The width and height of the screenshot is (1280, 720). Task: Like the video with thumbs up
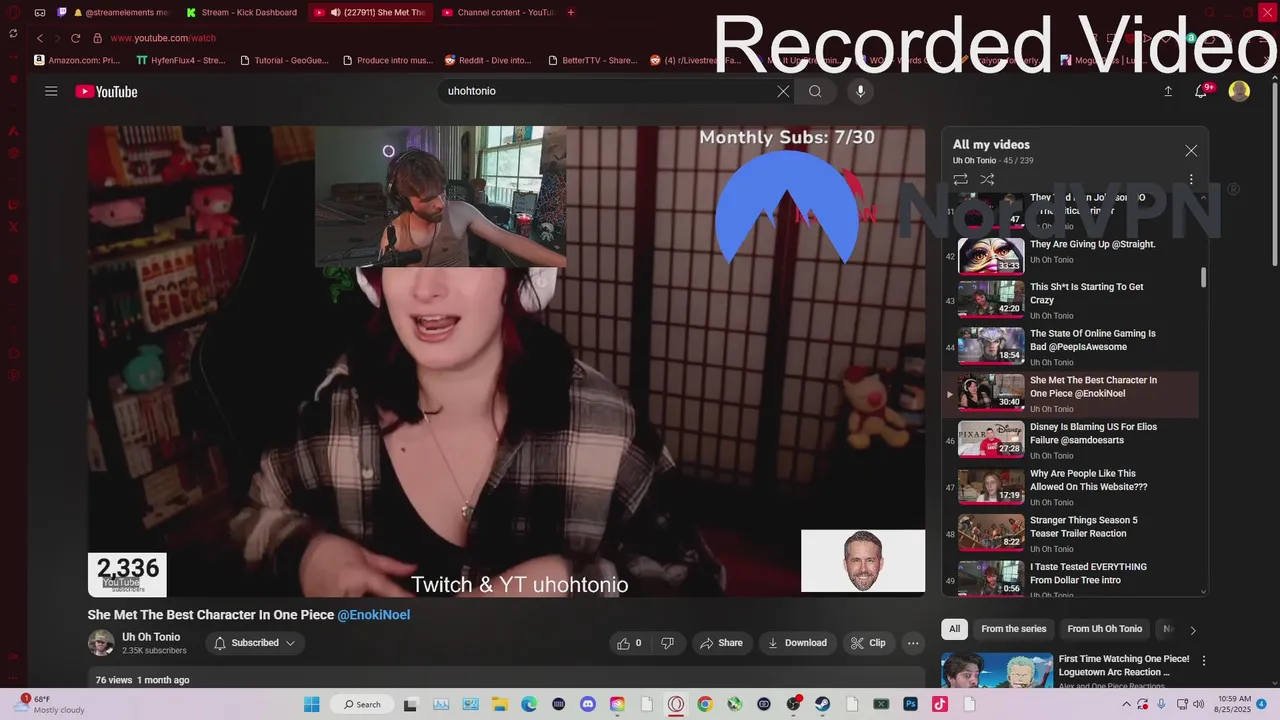pyautogui.click(x=630, y=643)
